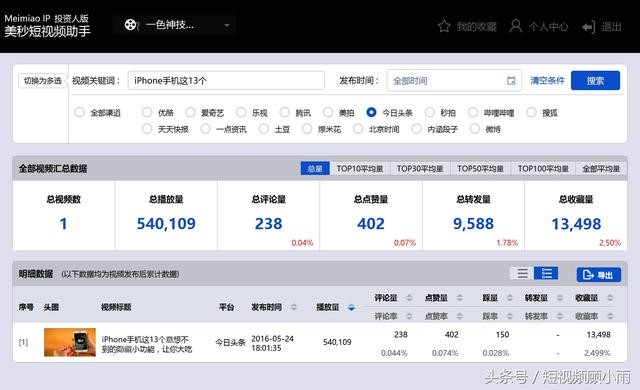Select the 土豆 channel radio
This screenshot has height=390, width=640.
coord(264,129)
